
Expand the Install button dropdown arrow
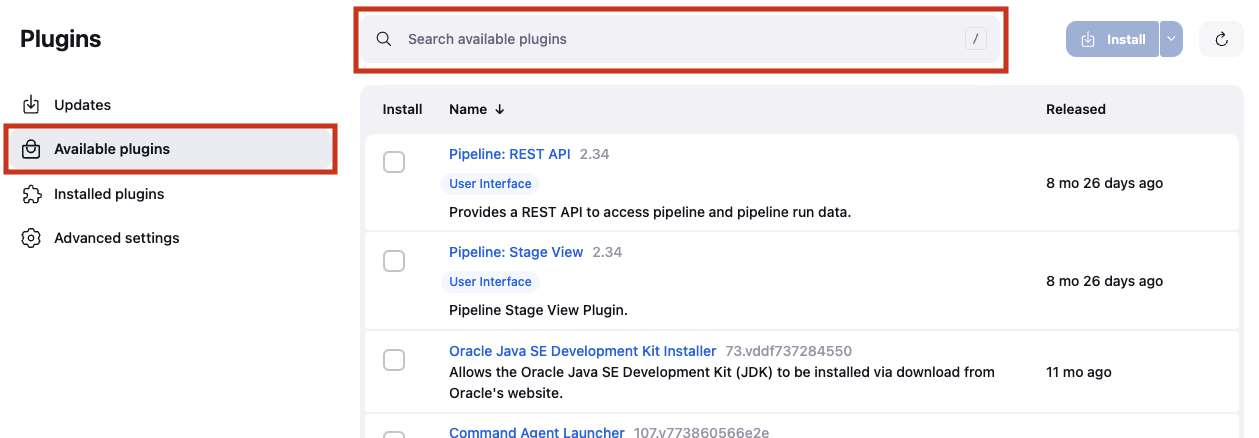point(1171,39)
